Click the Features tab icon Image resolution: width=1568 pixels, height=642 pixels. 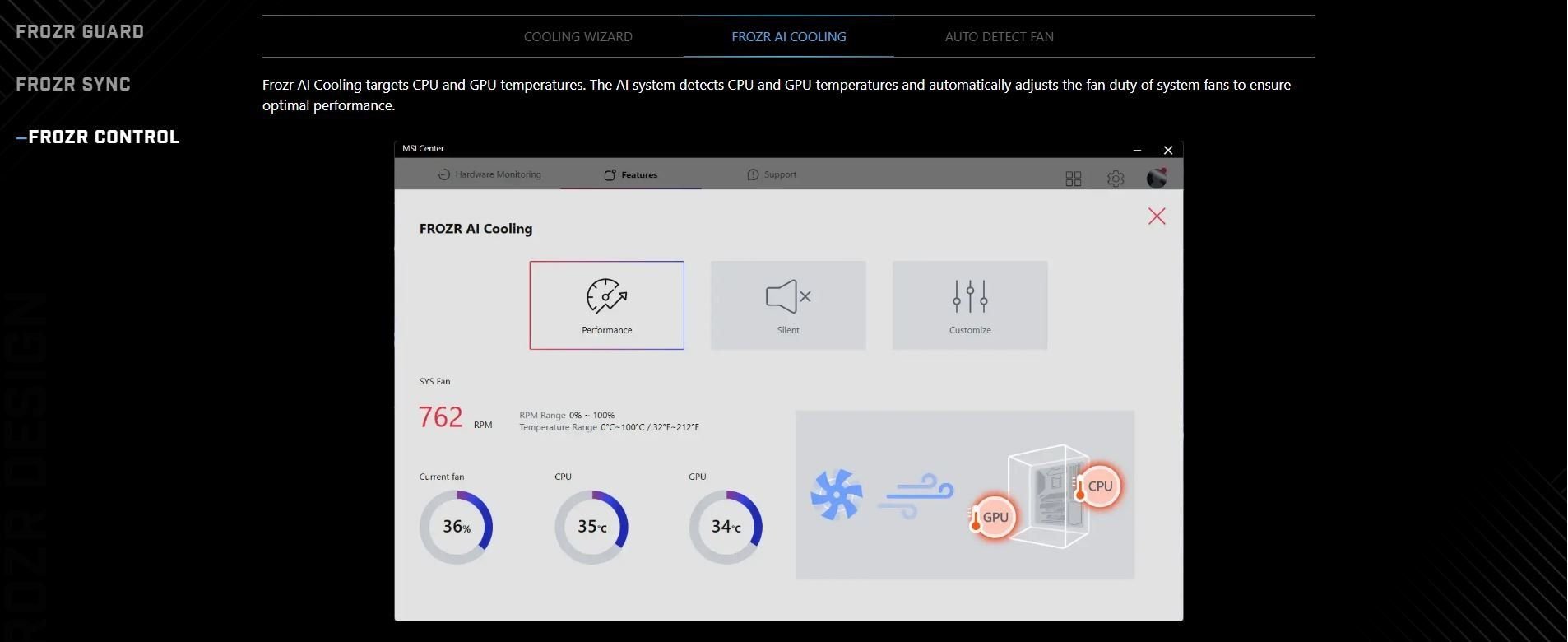click(610, 174)
